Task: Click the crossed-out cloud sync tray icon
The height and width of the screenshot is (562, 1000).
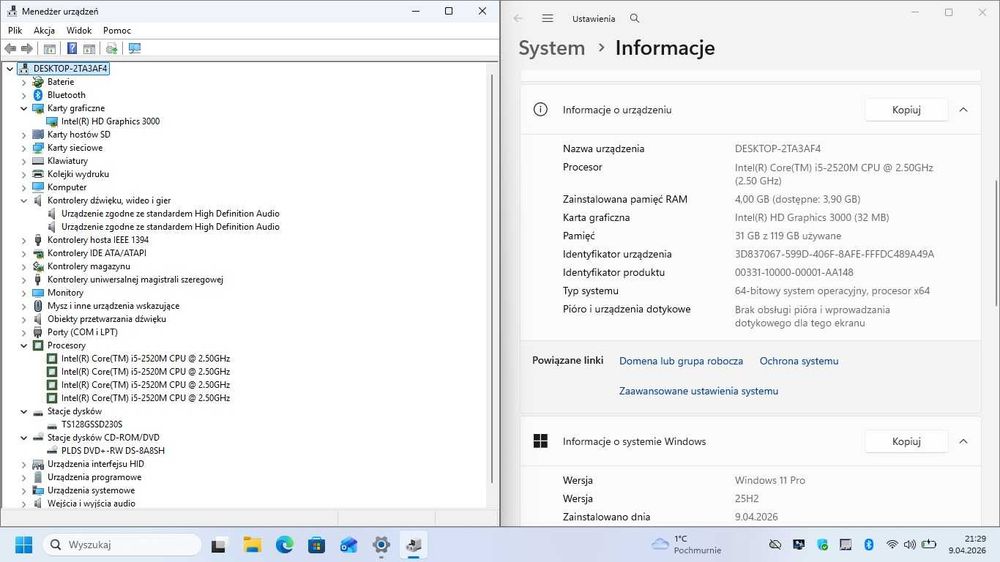Action: pos(775,545)
